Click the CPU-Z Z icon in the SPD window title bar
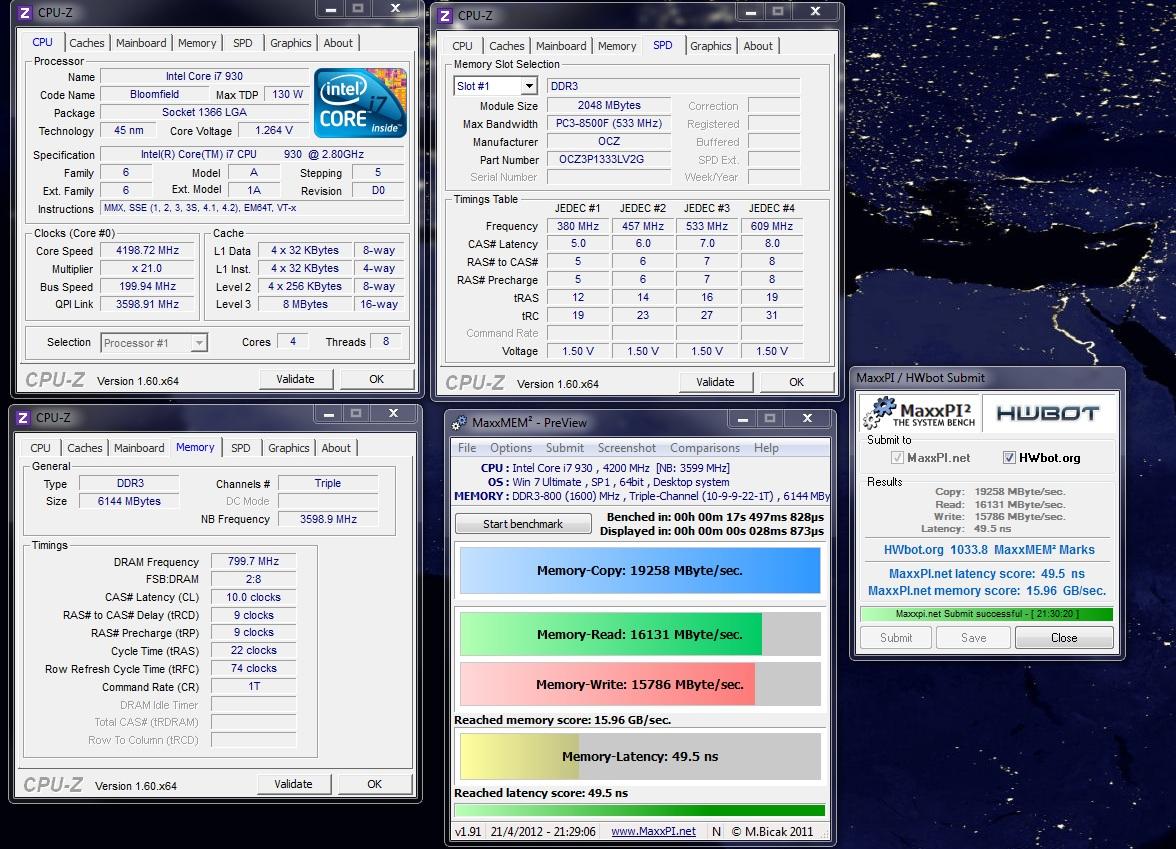Screen dimensions: 1176x849 click(x=445, y=16)
